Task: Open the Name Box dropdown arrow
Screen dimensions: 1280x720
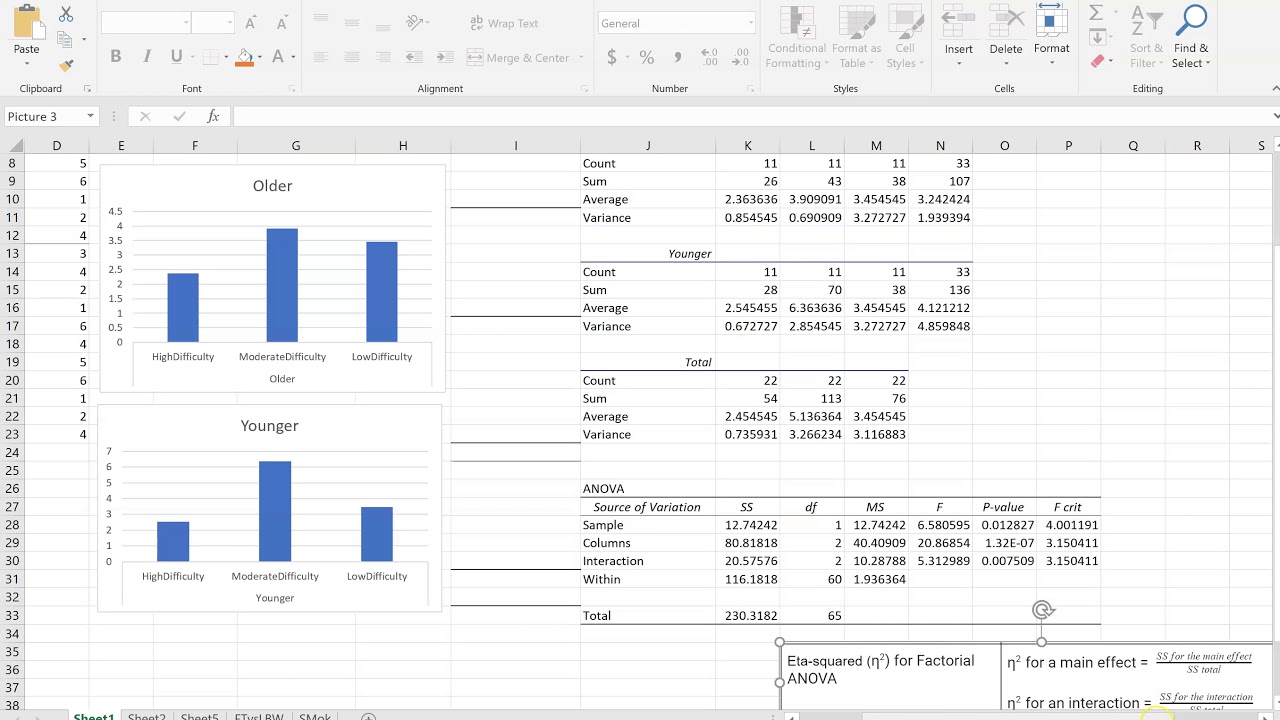Action: (x=90, y=116)
